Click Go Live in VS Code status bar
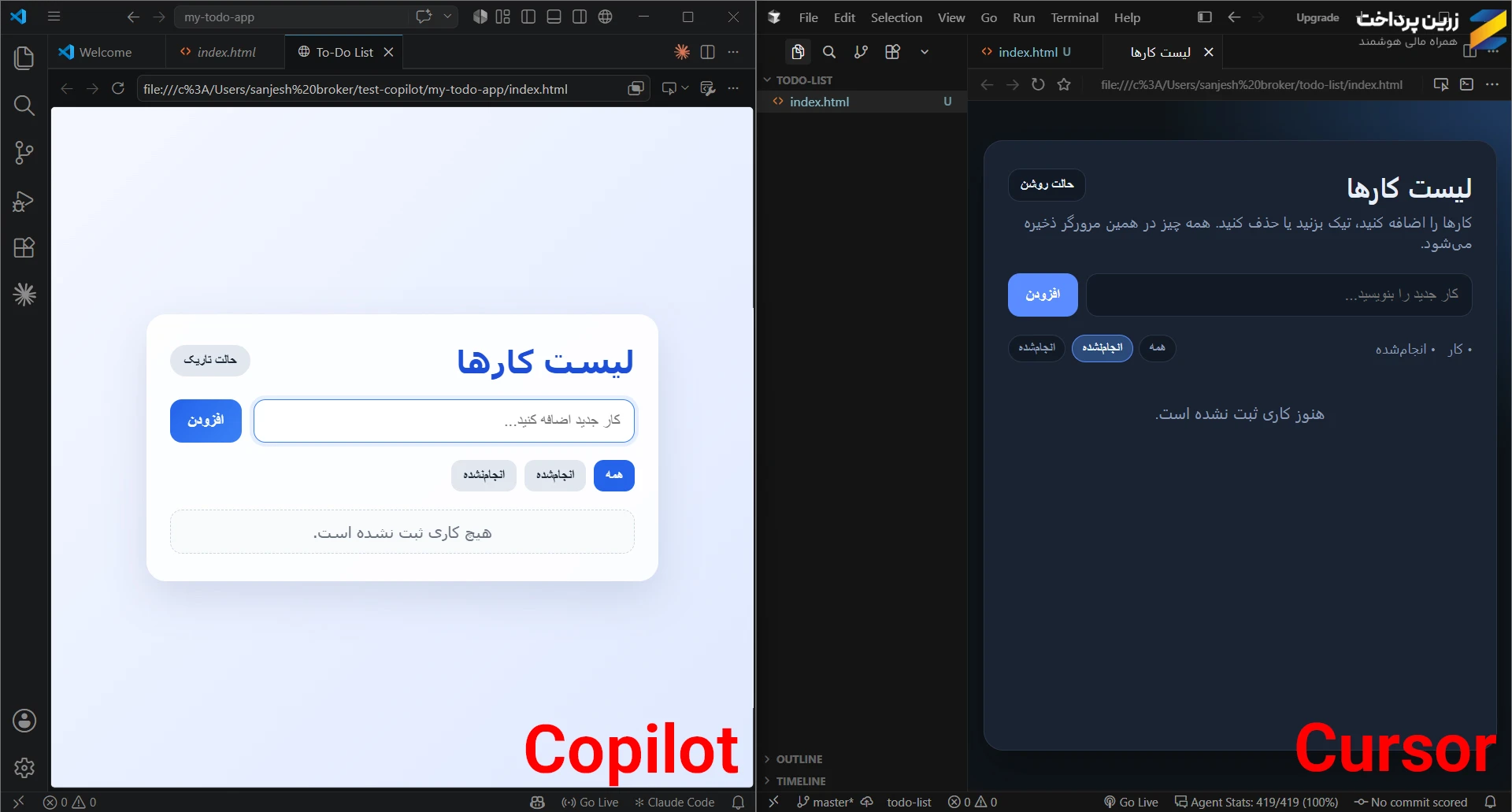This screenshot has width=1512, height=812. (590, 802)
